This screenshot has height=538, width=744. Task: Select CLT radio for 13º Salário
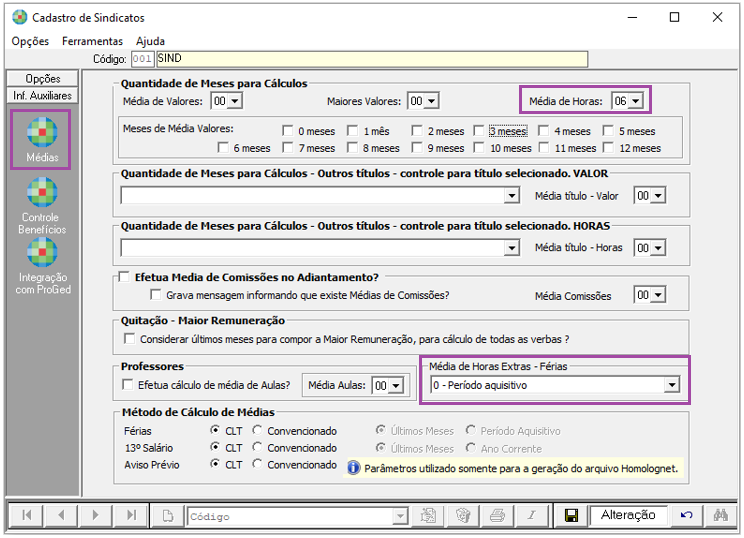pos(215,447)
